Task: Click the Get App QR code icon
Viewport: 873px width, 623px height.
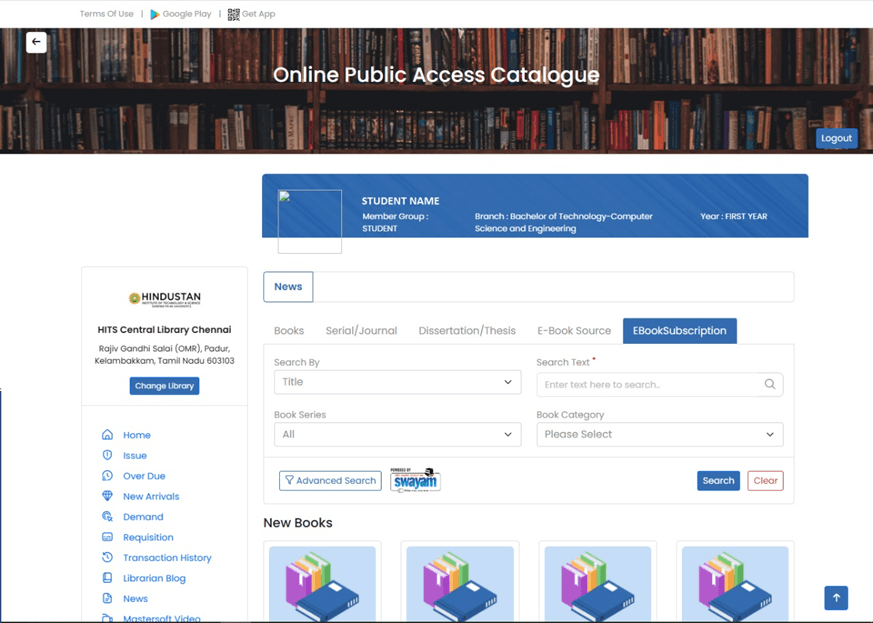Action: pos(233,14)
